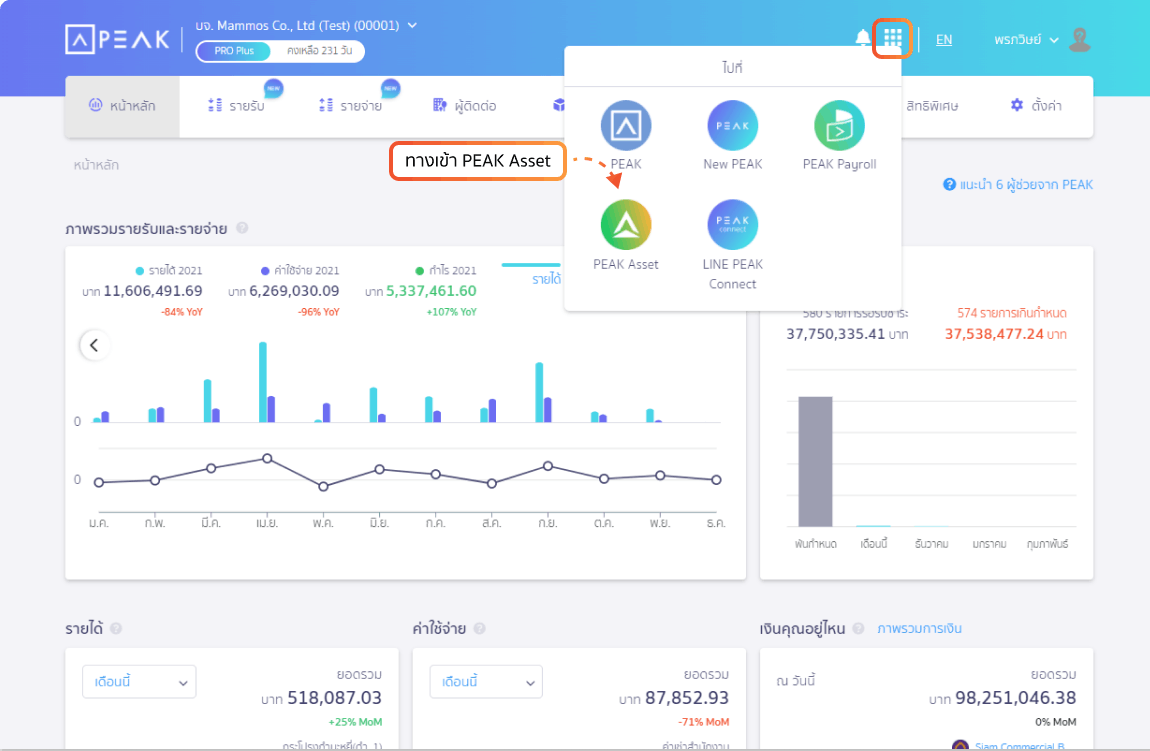The height and width of the screenshot is (751, 1150).
Task: Toggle ค่าใช้จ่าย 2021 legend item
Action: tap(300, 271)
